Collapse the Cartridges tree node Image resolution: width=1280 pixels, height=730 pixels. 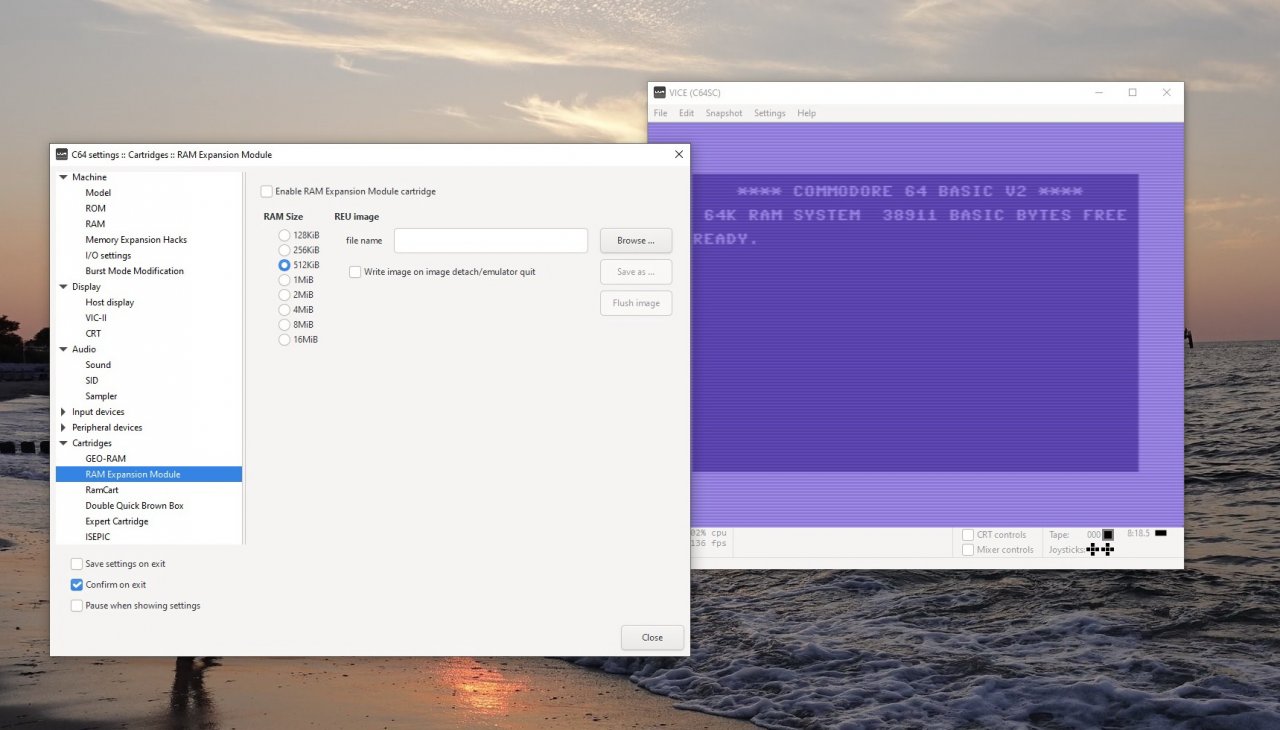click(x=63, y=443)
